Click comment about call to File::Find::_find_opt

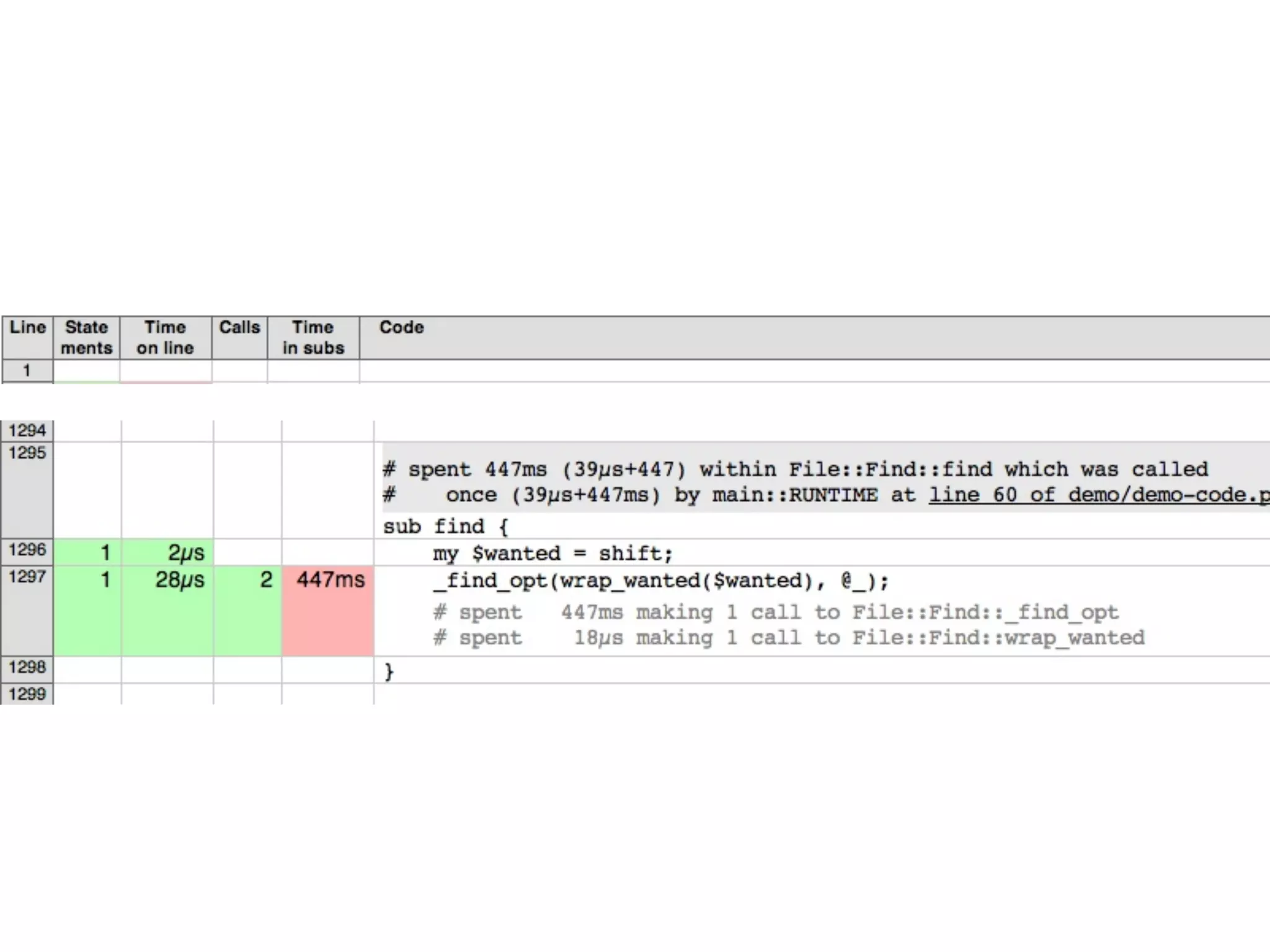(x=776, y=612)
